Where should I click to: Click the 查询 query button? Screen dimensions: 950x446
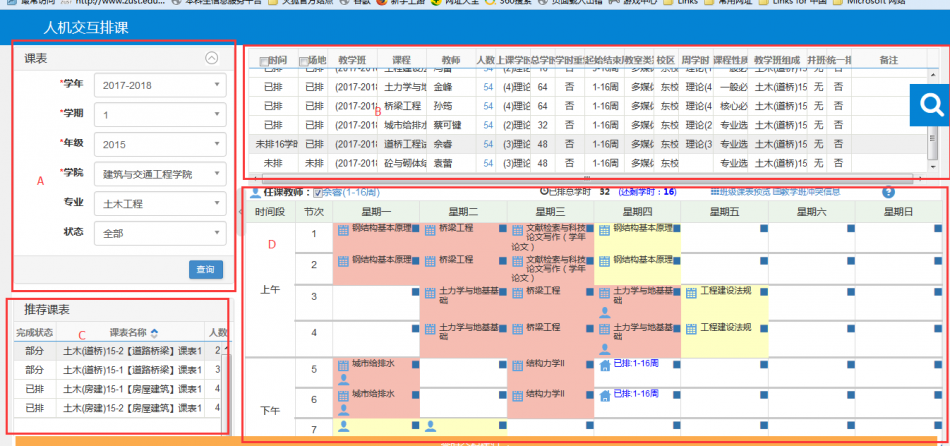pos(205,269)
